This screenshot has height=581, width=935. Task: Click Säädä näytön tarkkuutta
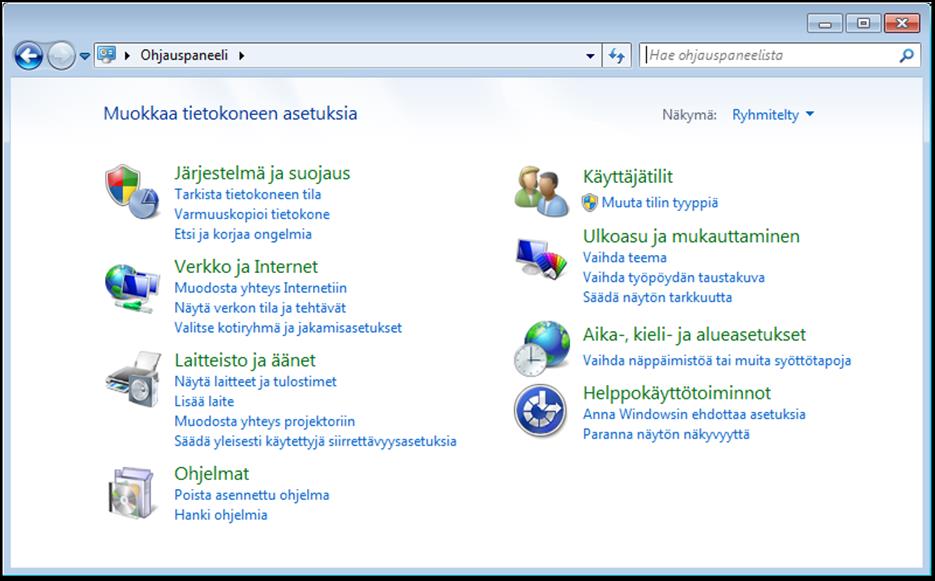point(657,297)
